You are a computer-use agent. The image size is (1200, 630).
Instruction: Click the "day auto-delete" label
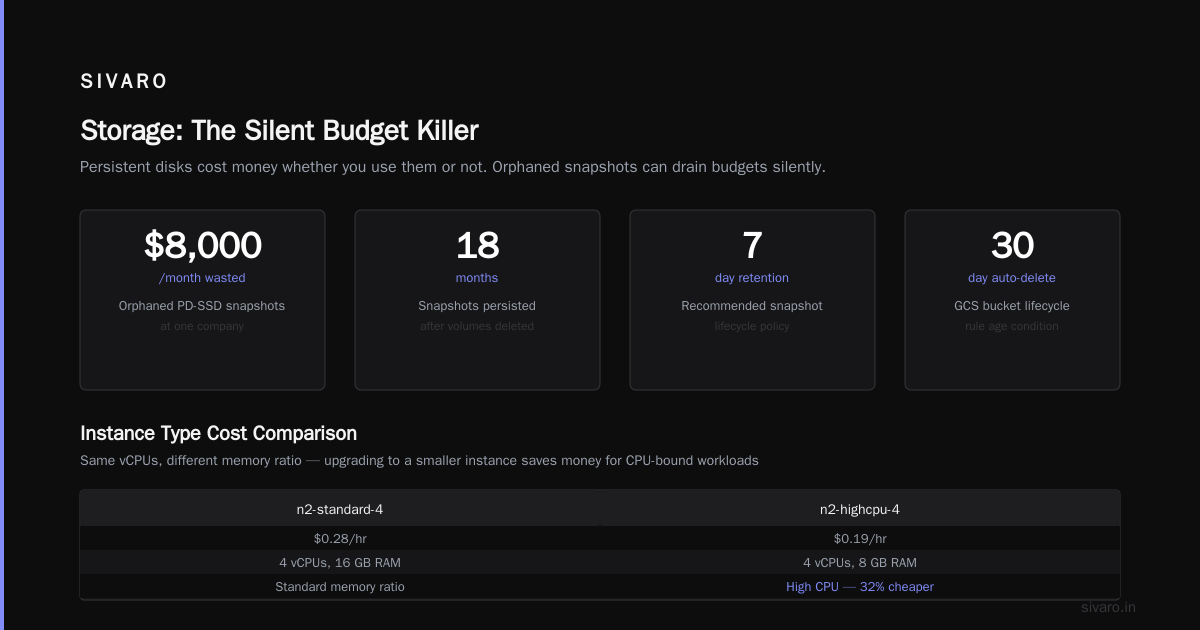pyautogui.click(x=1012, y=278)
